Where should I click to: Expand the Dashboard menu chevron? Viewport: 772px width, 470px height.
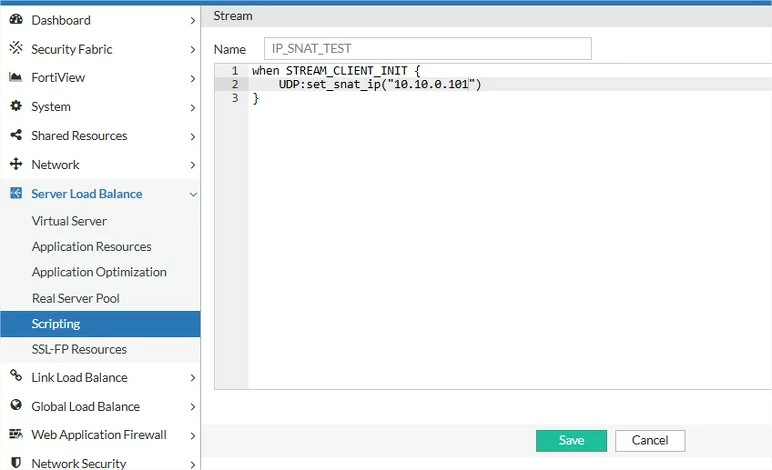point(193,21)
